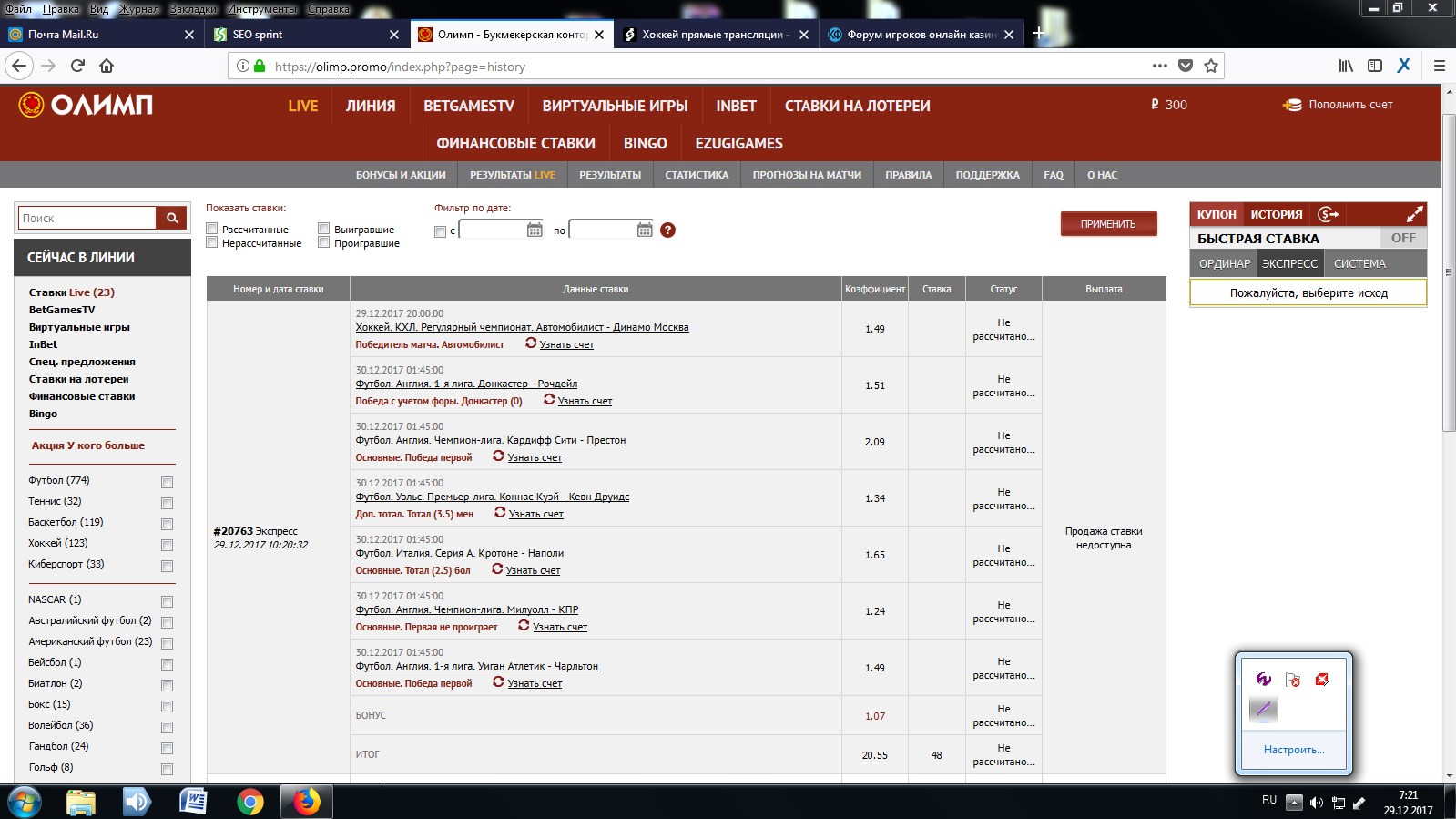Open Ставки Live (23) in sidebar
This screenshot has width=1456, height=819.
(72, 292)
